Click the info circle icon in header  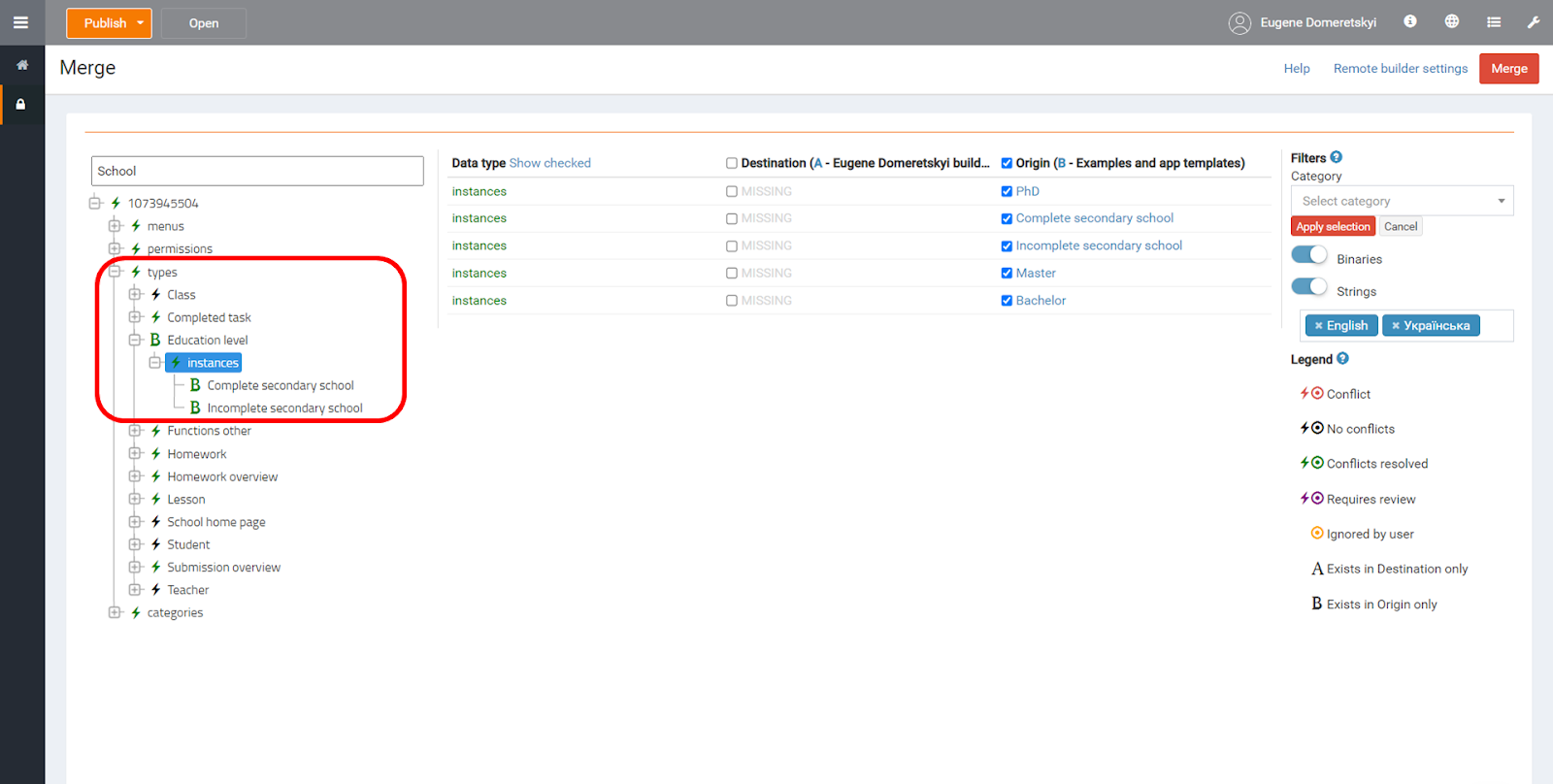tap(1410, 21)
